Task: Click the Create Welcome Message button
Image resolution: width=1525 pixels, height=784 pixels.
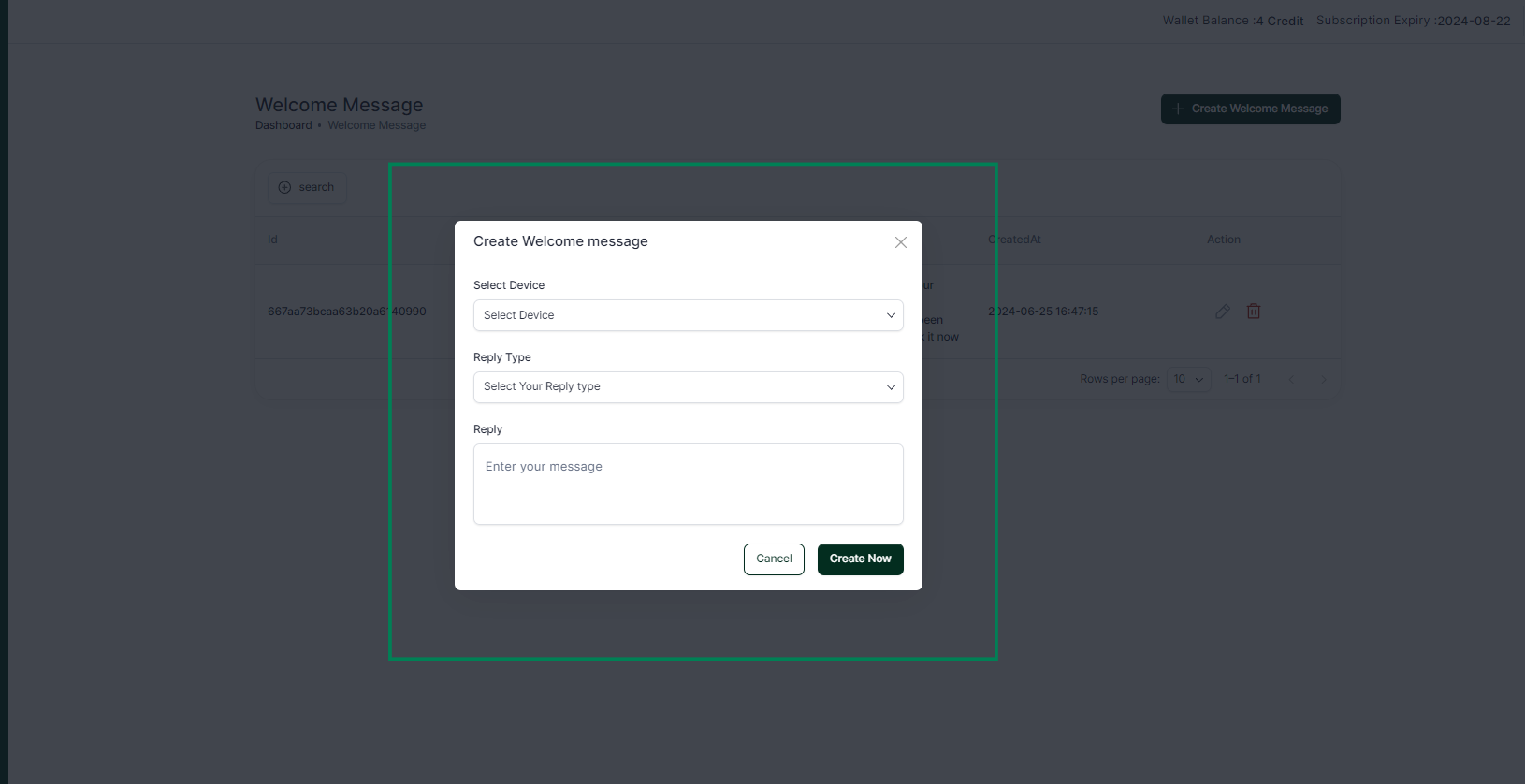Action: 1251,109
